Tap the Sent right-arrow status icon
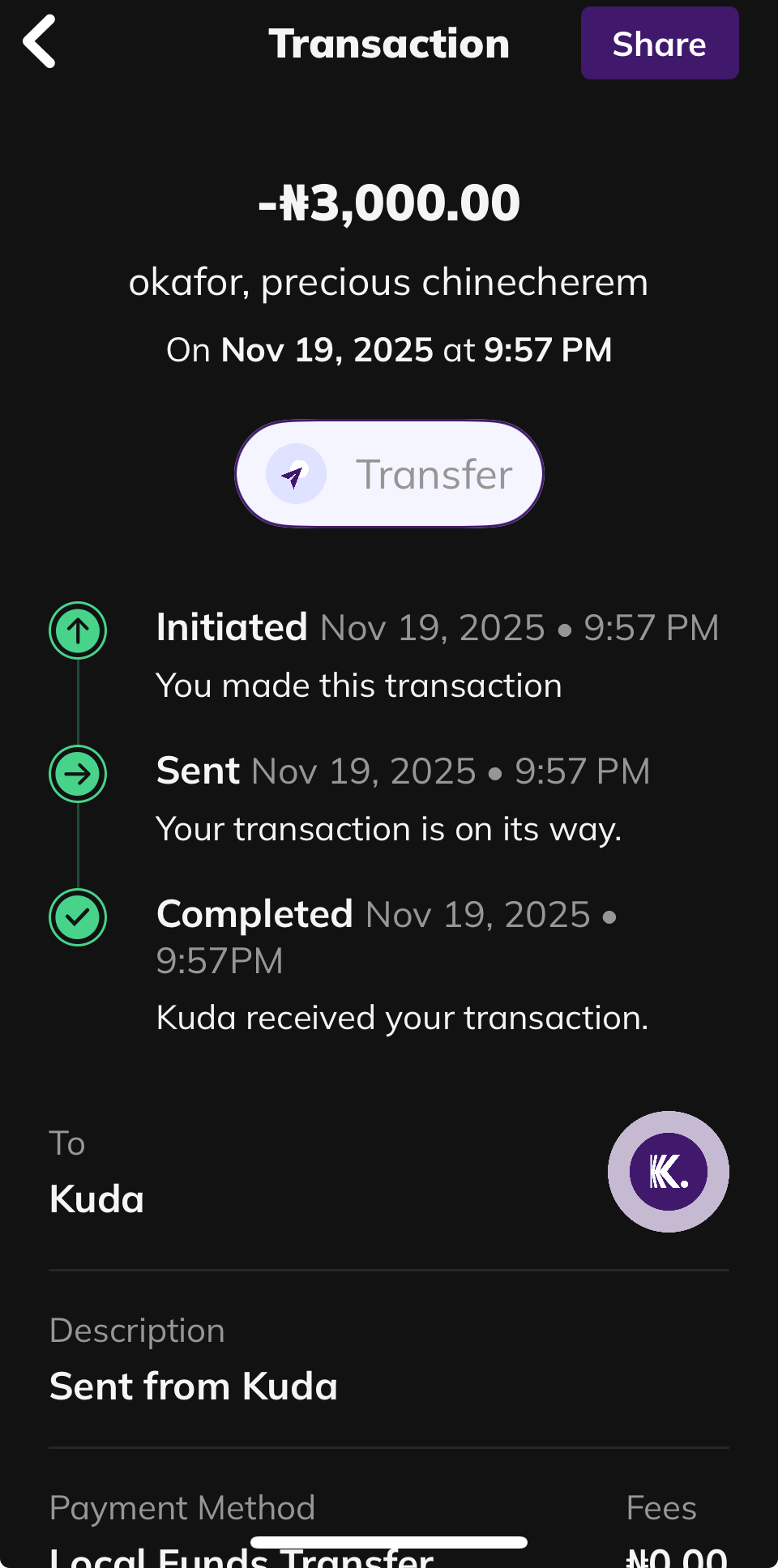This screenshot has width=778, height=1568. 78,774
